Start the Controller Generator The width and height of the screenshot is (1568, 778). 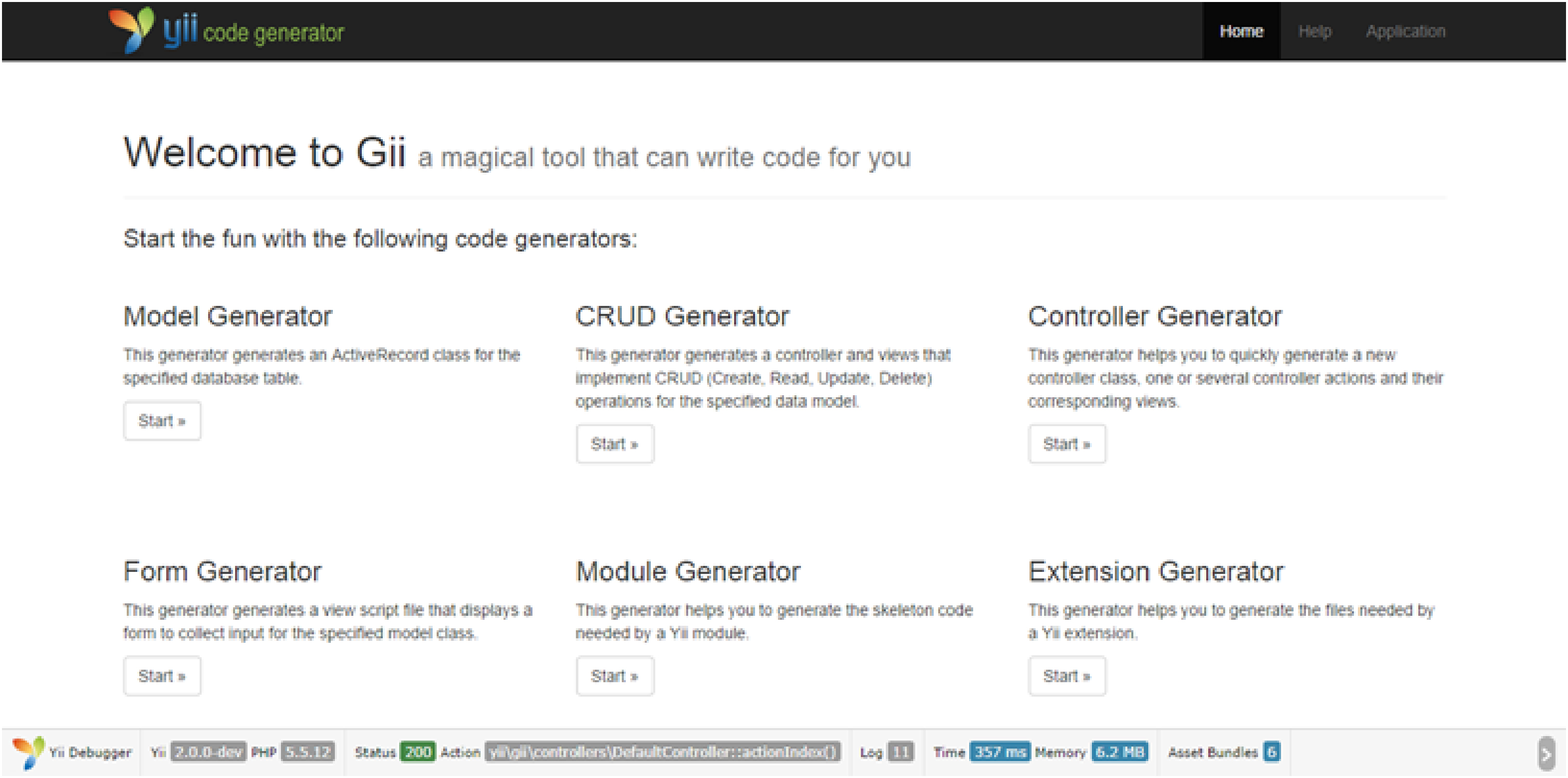point(1067,444)
